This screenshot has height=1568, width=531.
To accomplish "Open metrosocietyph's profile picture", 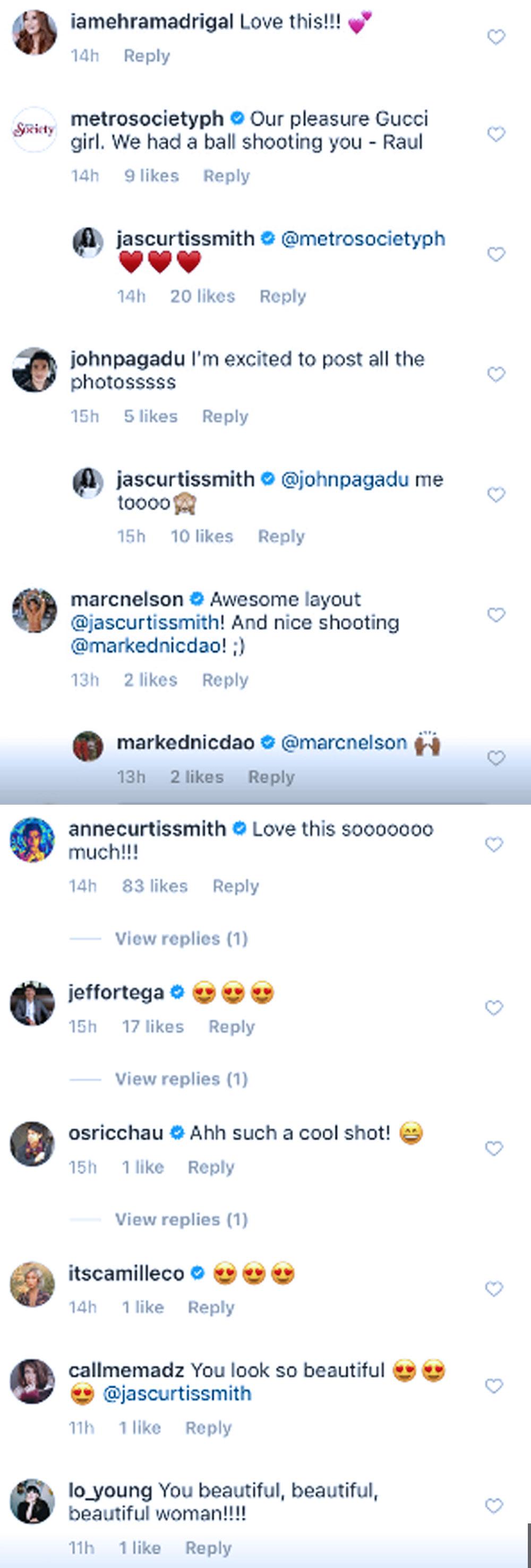I will [34, 129].
